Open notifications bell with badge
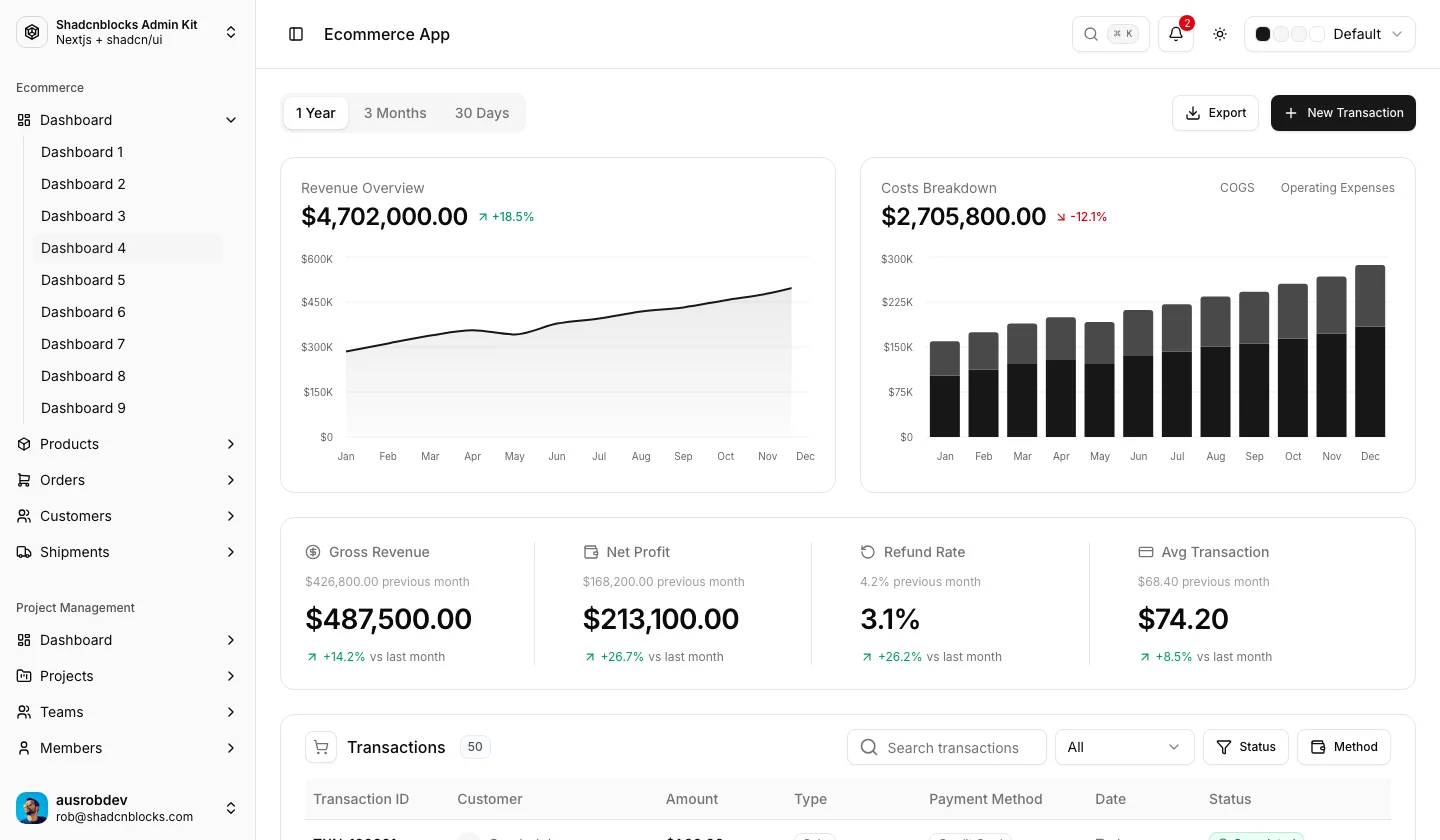 point(1176,34)
